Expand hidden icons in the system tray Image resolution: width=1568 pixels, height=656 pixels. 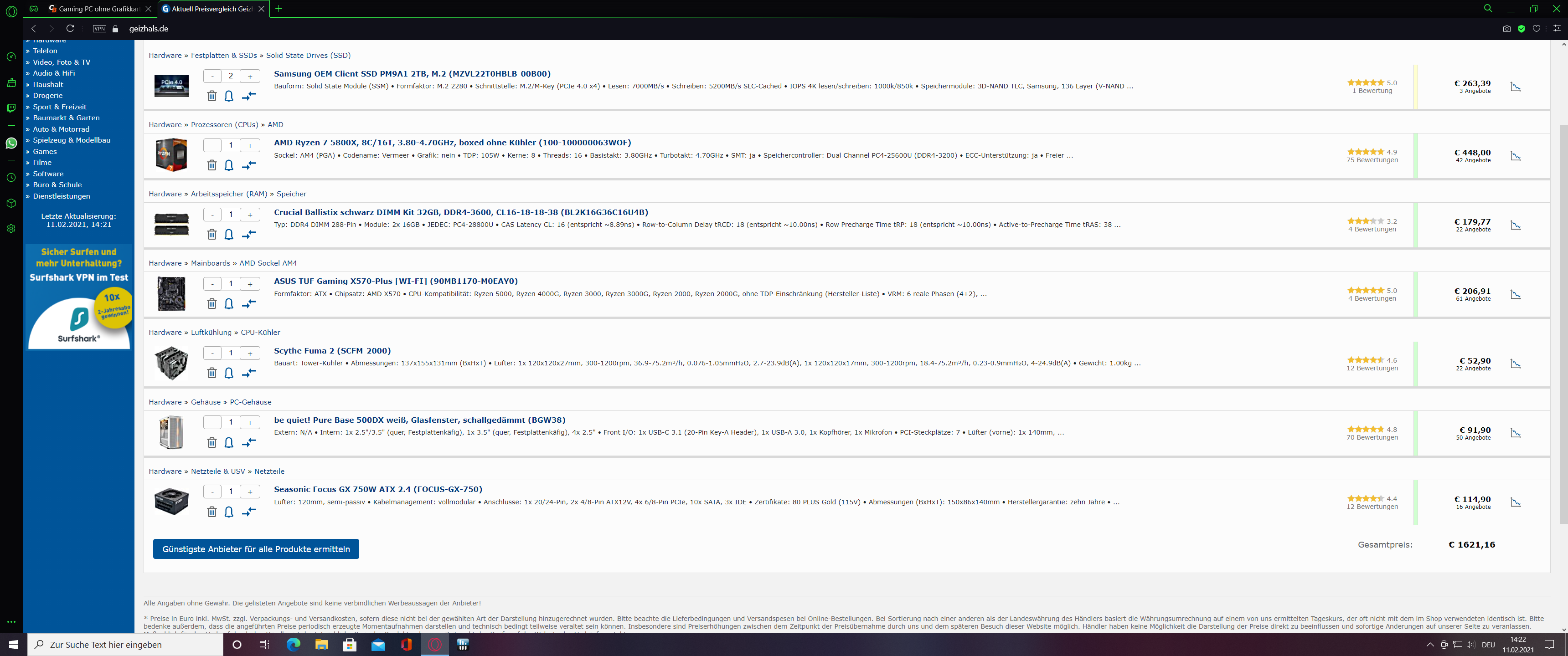tap(1429, 645)
